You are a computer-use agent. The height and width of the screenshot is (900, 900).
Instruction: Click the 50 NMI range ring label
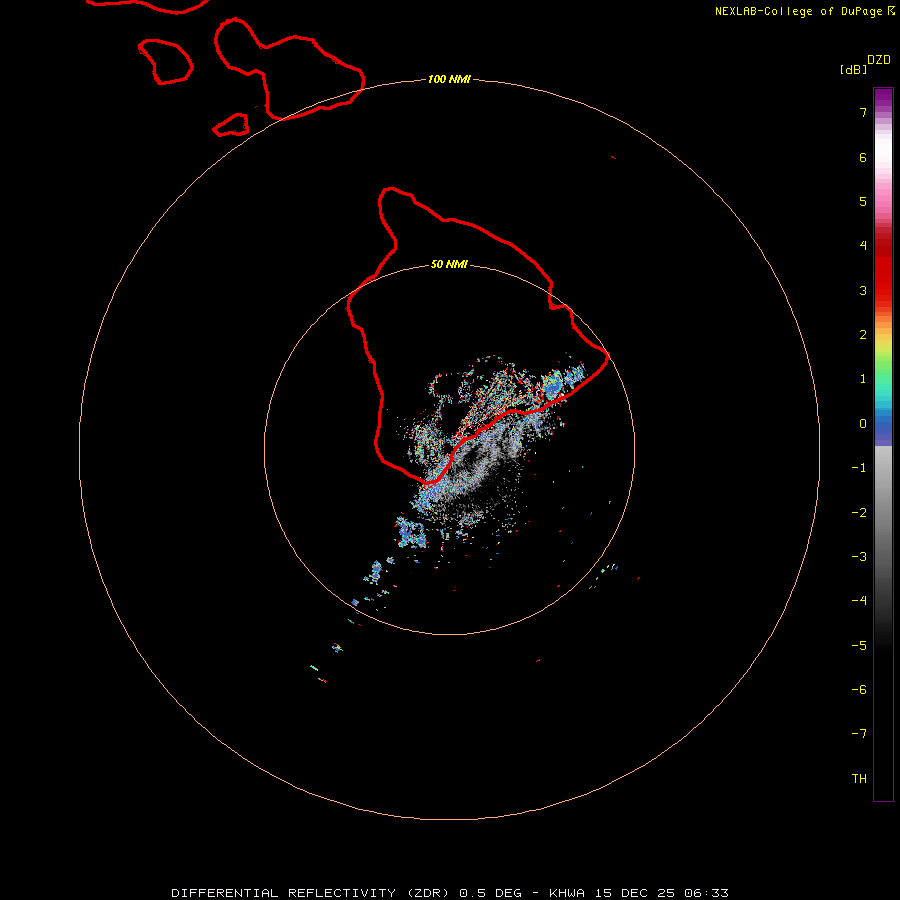pyautogui.click(x=449, y=264)
